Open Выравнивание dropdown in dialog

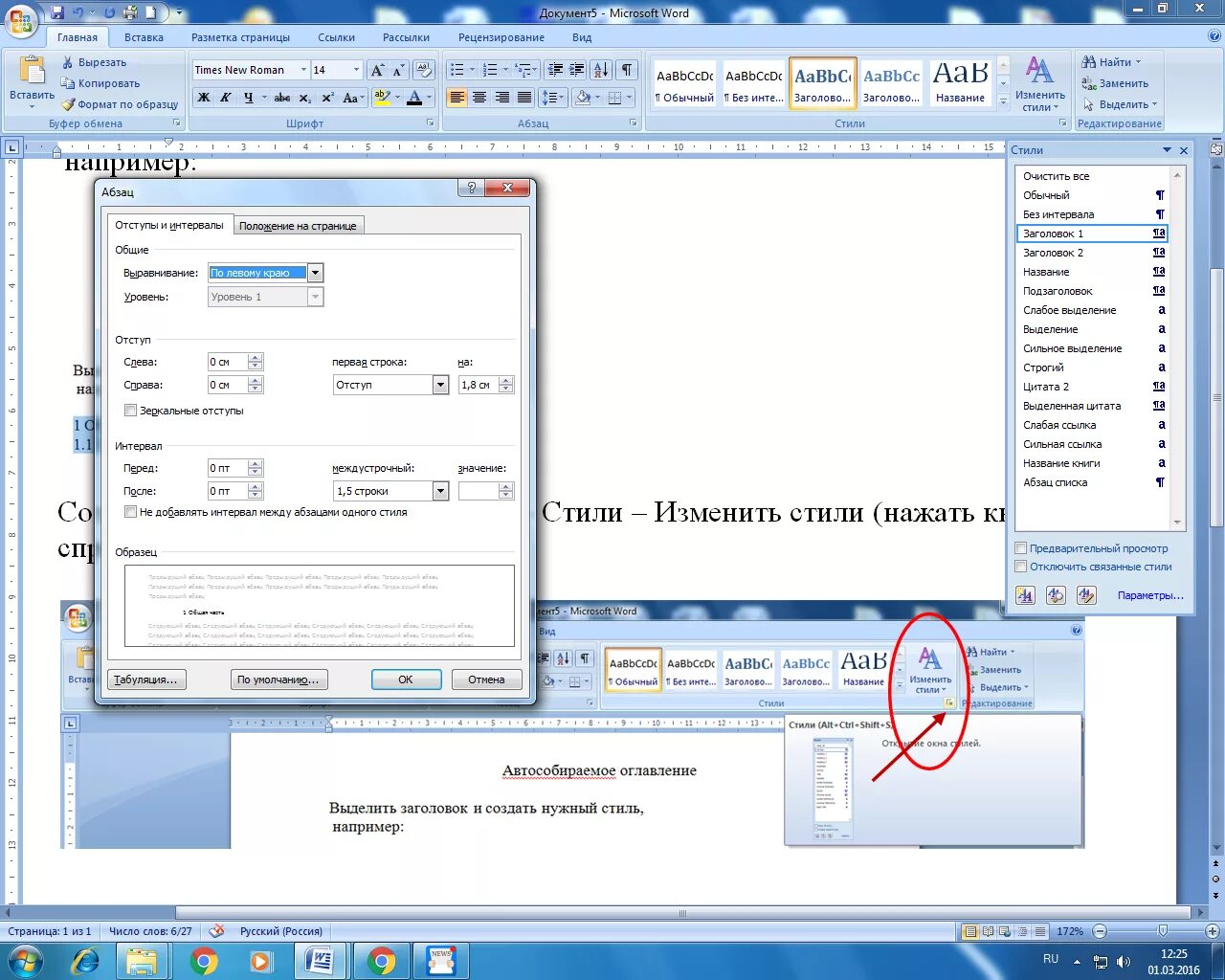[x=316, y=273]
